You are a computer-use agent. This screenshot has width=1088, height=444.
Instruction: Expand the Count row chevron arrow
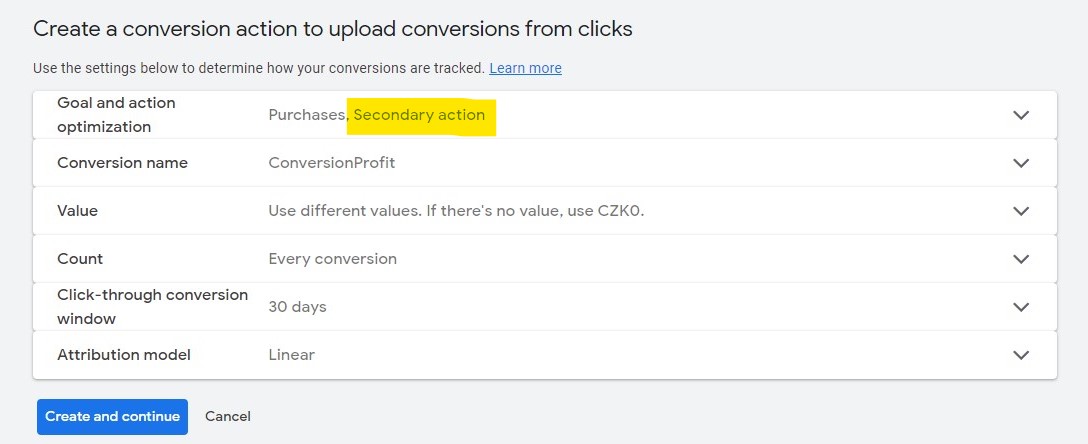pos(1021,259)
